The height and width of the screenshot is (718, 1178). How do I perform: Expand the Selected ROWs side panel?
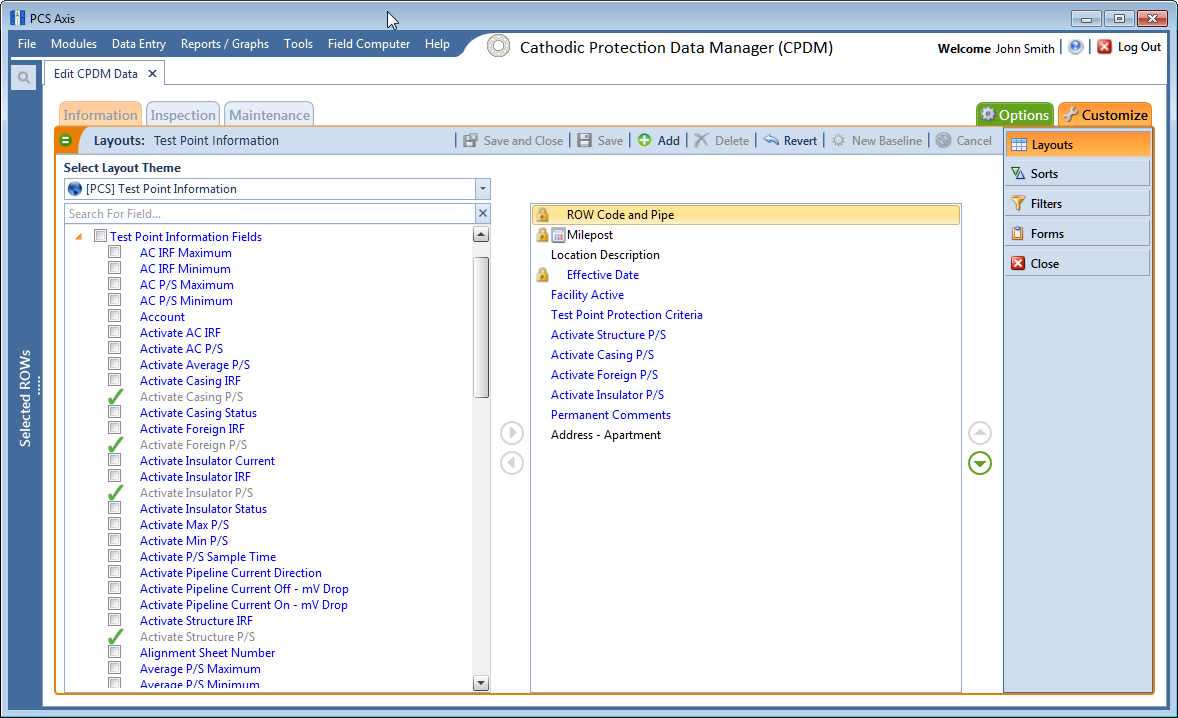(x=26, y=398)
